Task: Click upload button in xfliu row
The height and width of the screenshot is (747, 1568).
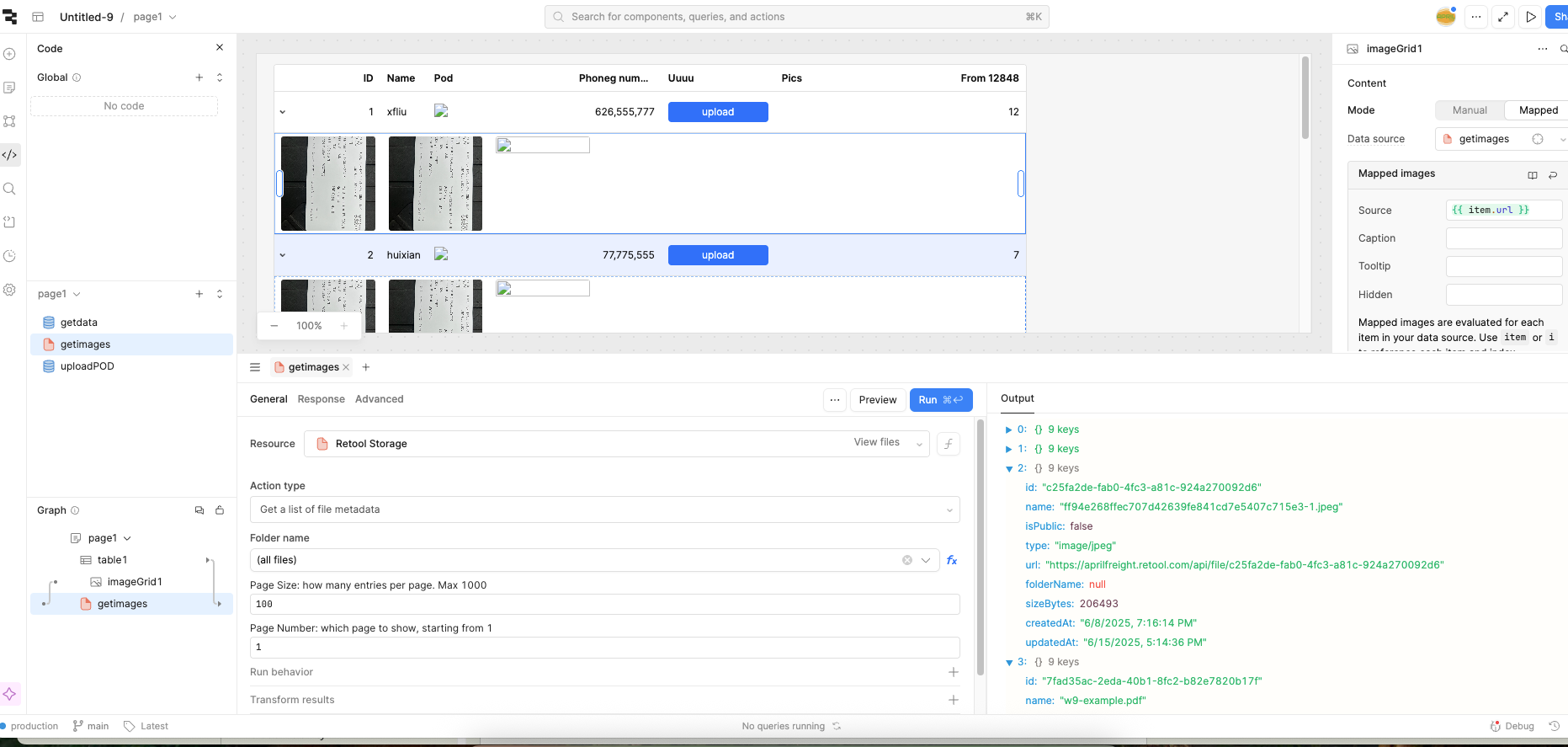Action: 718,112
